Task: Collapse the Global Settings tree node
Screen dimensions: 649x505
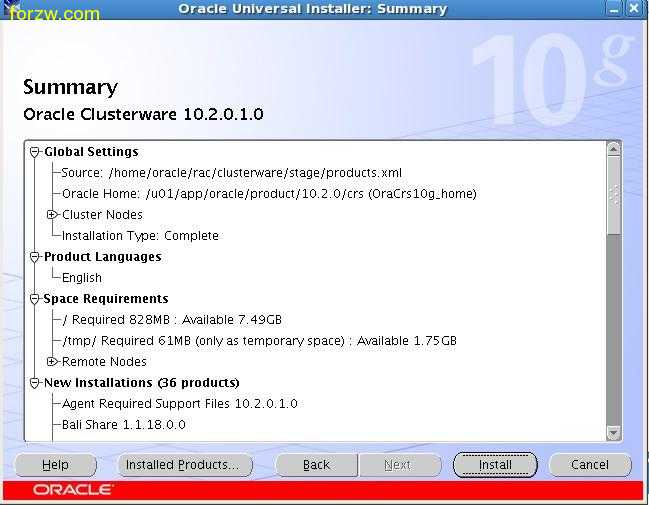Action: coord(36,152)
